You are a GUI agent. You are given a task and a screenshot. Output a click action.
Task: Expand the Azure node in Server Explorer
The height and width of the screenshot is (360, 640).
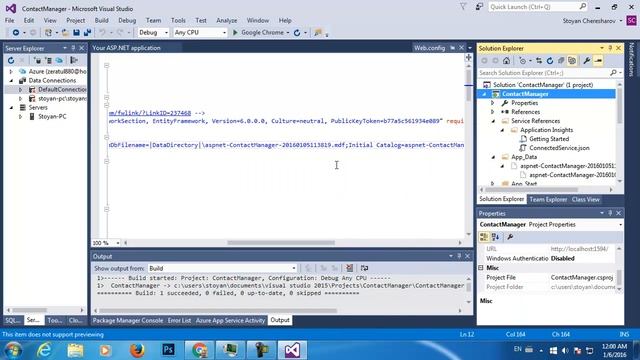(x=11, y=71)
